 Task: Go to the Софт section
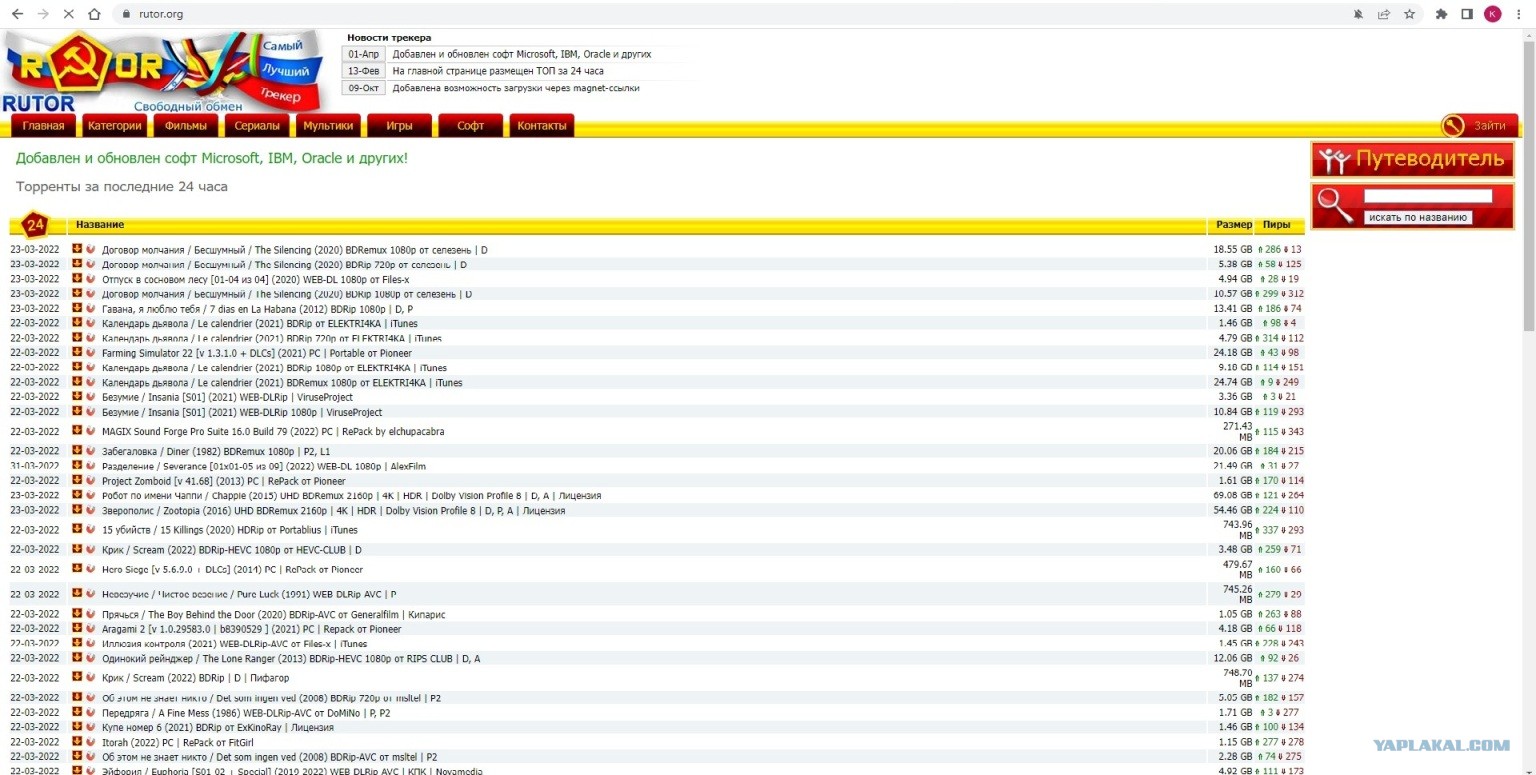tap(470, 126)
